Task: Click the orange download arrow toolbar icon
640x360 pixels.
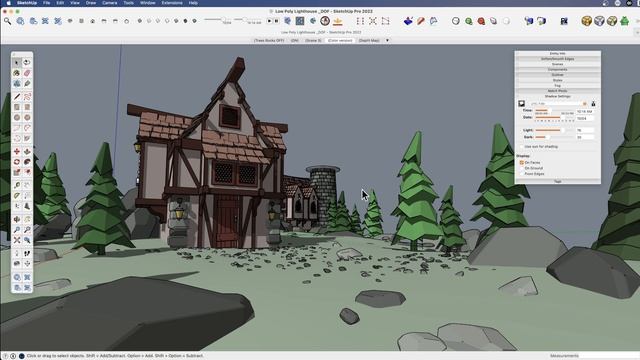Action: pyautogui.click(x=338, y=21)
